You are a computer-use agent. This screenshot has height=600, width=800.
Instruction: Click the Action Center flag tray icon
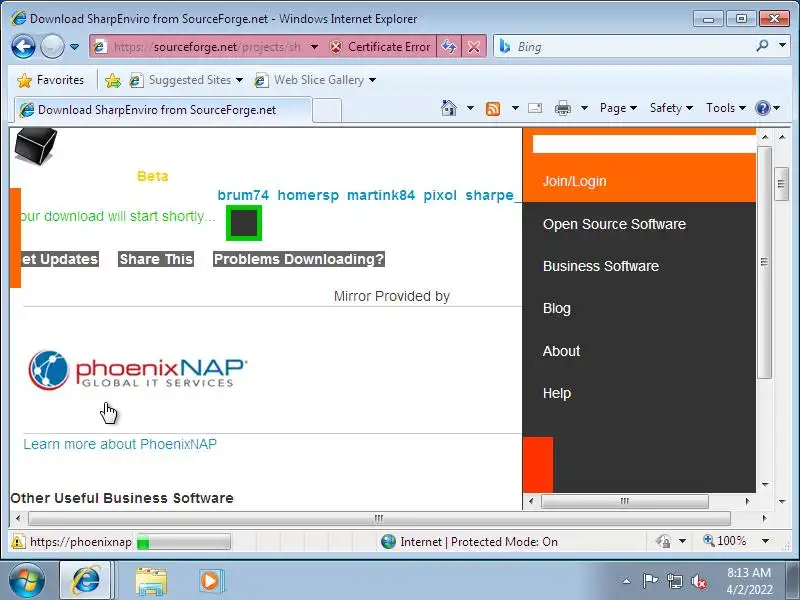[650, 581]
